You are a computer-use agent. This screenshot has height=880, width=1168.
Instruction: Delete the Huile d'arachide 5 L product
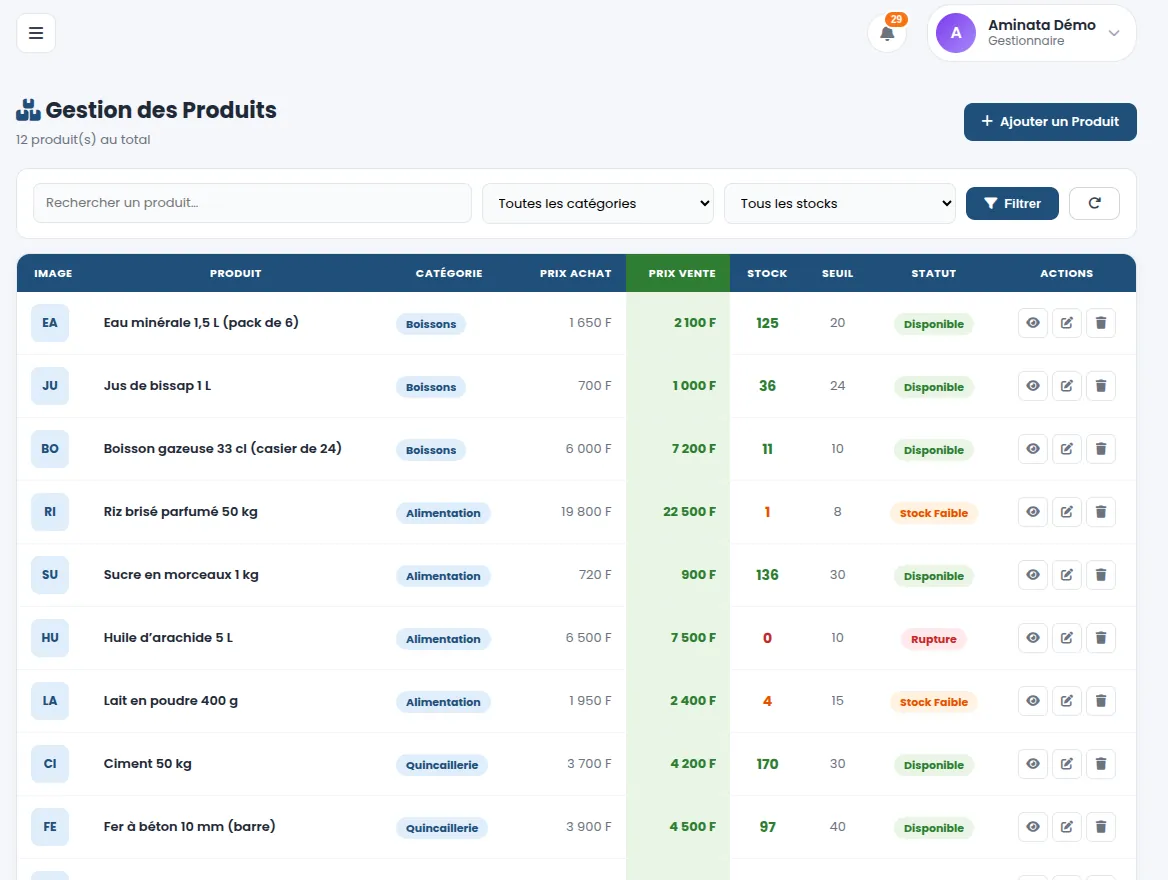coord(1101,638)
